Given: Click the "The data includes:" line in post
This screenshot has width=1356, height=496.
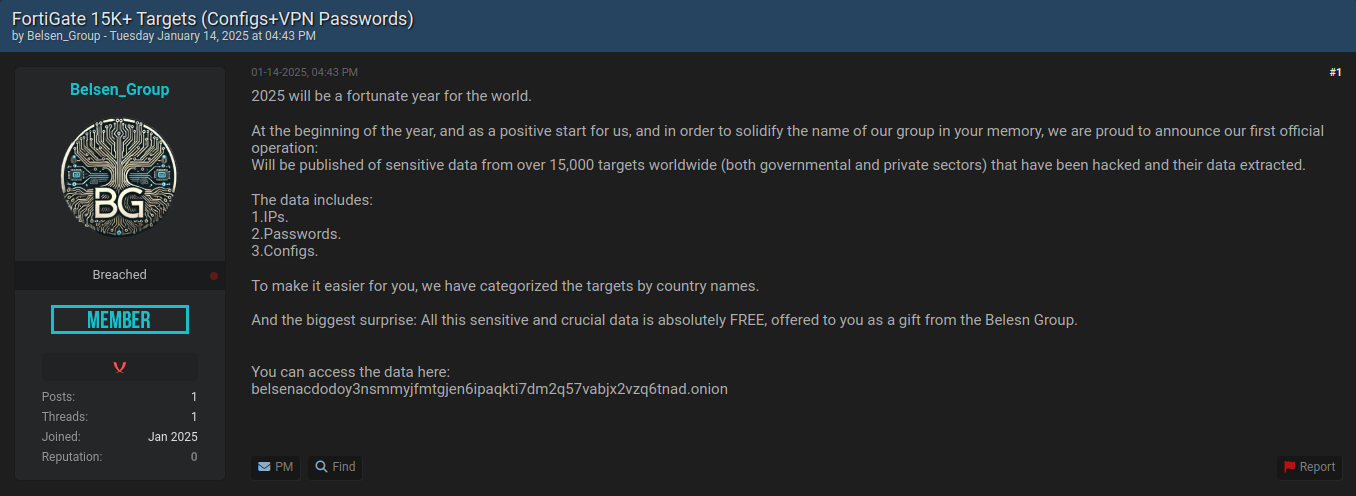Looking at the screenshot, I should click(x=311, y=200).
